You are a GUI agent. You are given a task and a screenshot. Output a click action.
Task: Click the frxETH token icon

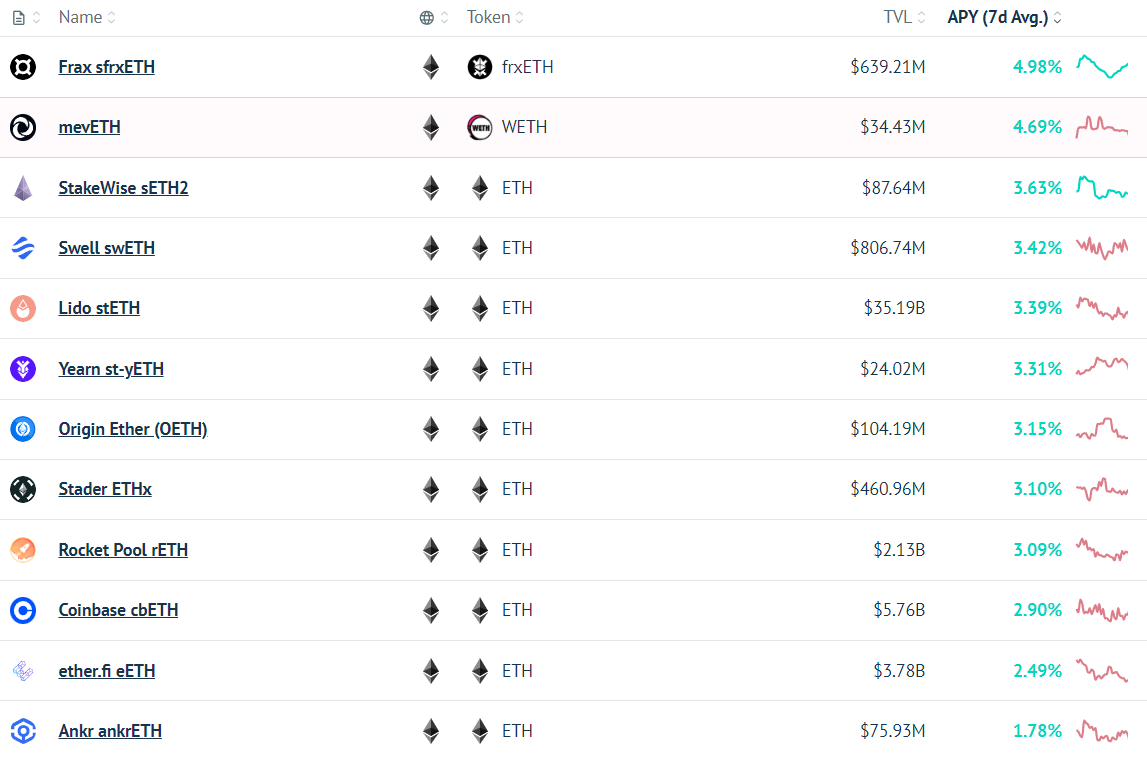coord(480,67)
